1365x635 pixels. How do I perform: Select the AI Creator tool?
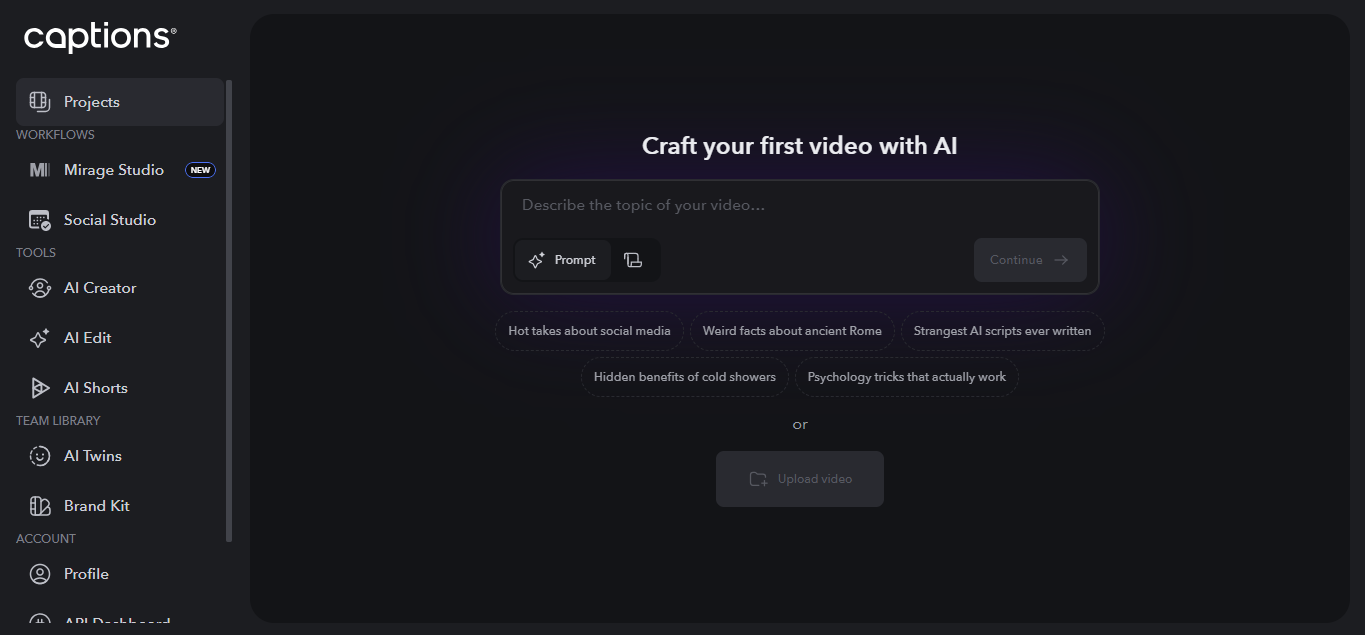tap(100, 287)
